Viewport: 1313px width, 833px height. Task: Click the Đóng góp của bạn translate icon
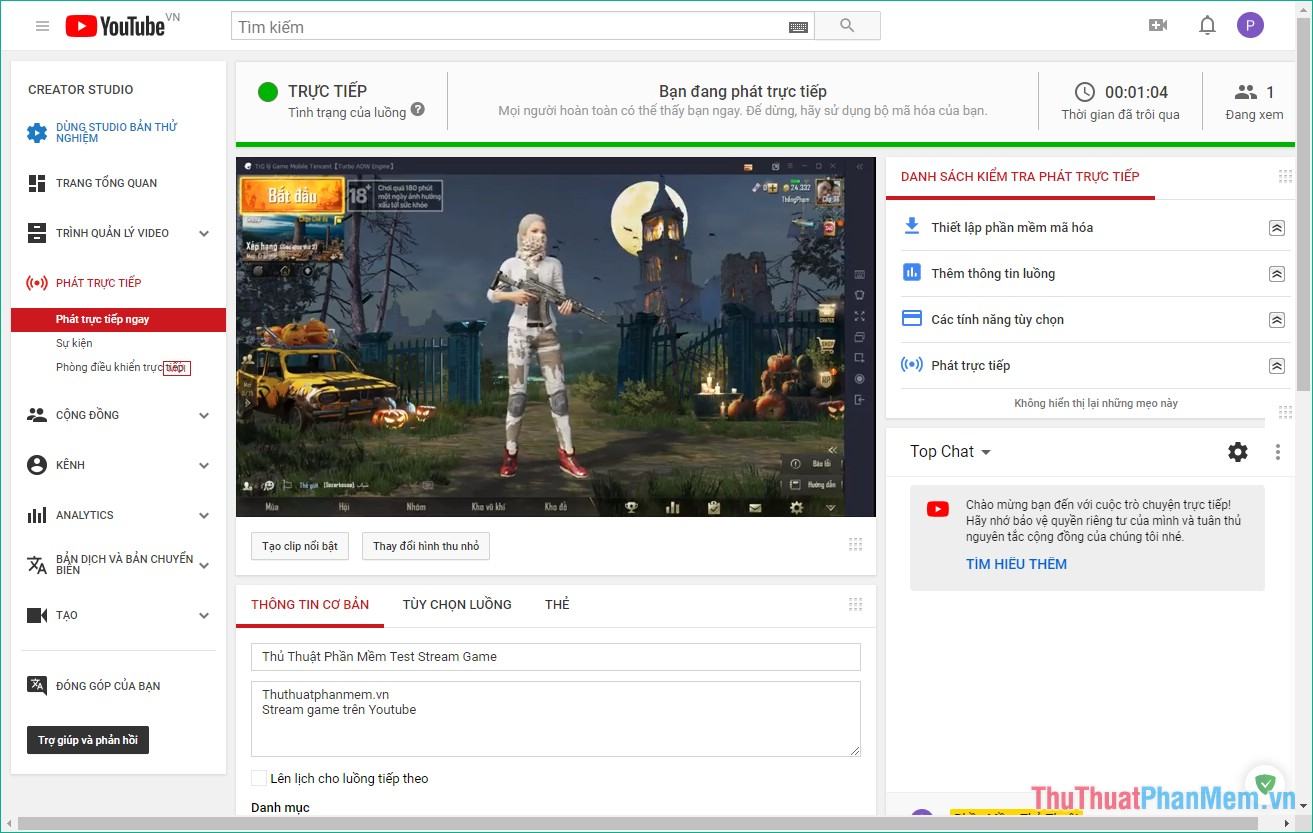pos(37,685)
